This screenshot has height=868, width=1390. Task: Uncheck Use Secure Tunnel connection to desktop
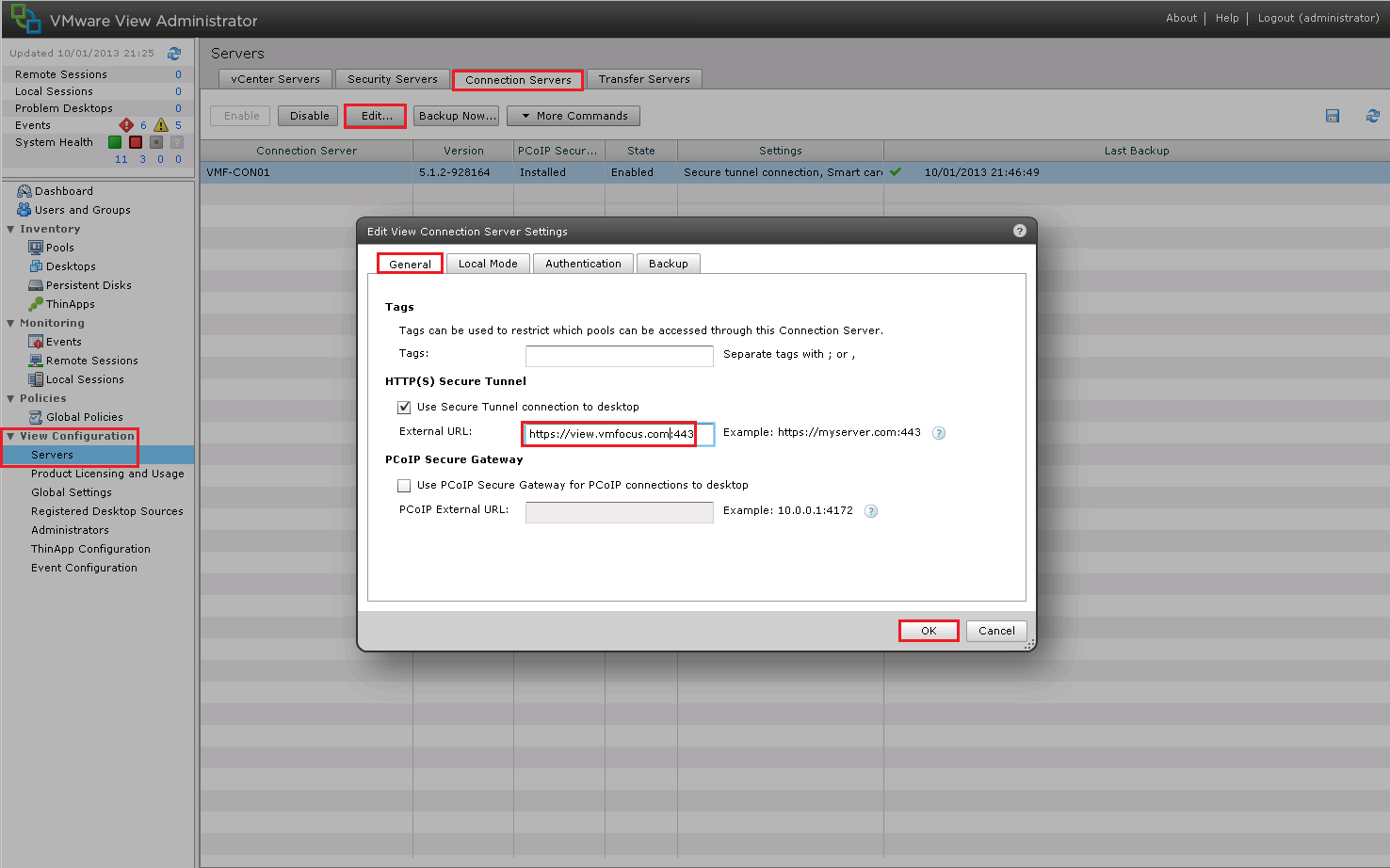(404, 408)
